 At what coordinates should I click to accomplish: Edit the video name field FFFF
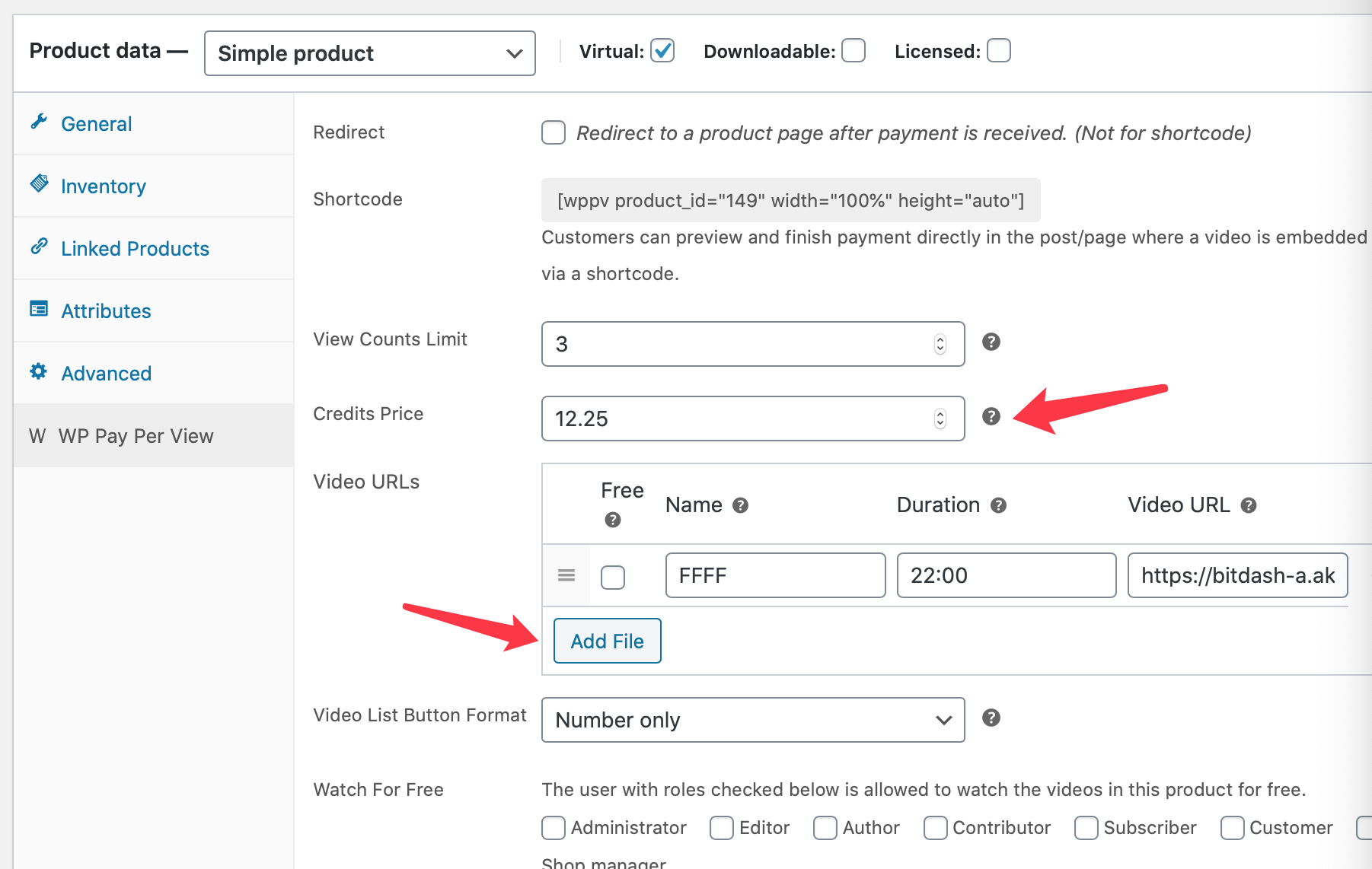click(774, 575)
